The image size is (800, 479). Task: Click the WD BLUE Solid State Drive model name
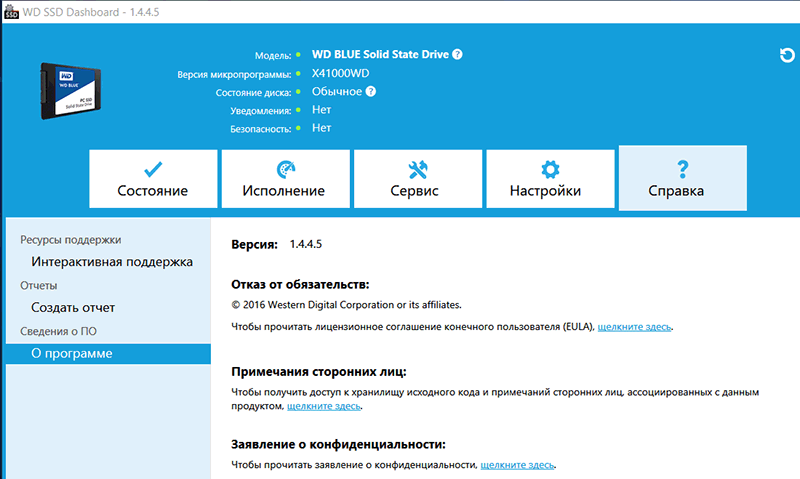(x=380, y=54)
